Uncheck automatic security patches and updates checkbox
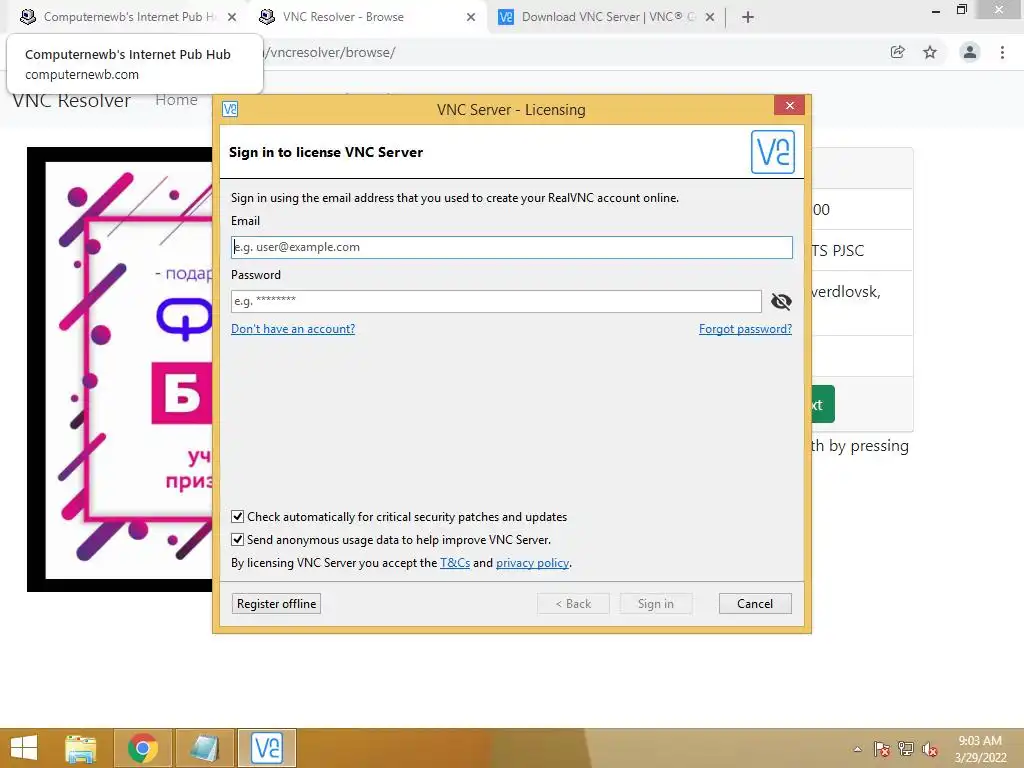This screenshot has height=768, width=1024. 238,517
